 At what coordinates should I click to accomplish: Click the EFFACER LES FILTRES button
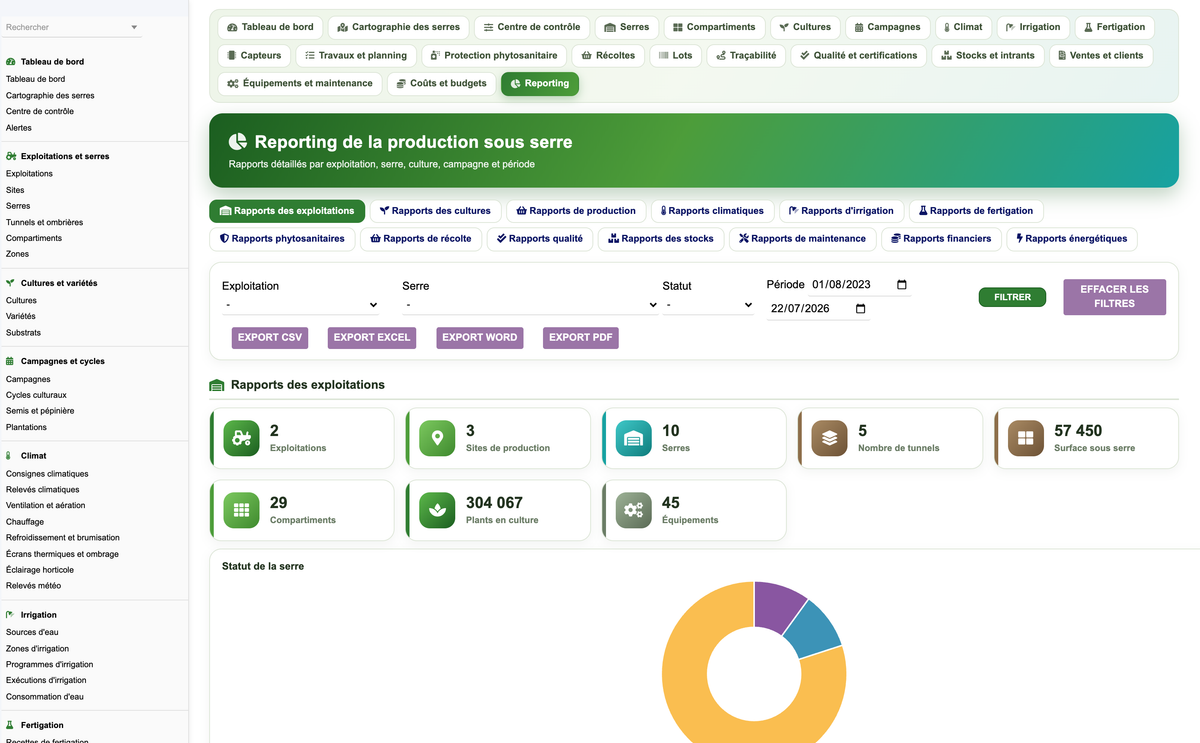pos(1114,297)
